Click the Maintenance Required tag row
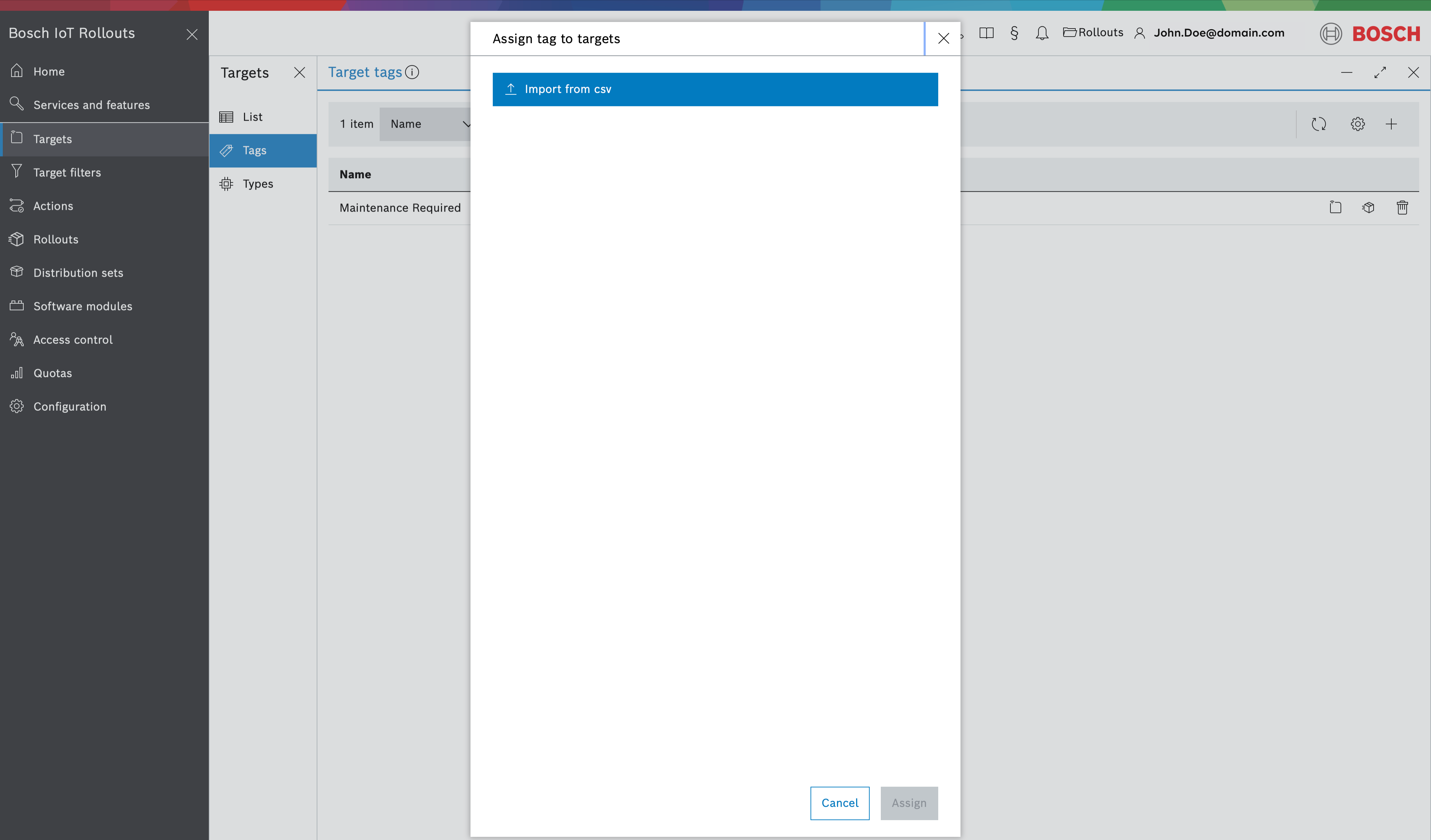Image resolution: width=1431 pixels, height=840 pixels. tap(400, 207)
